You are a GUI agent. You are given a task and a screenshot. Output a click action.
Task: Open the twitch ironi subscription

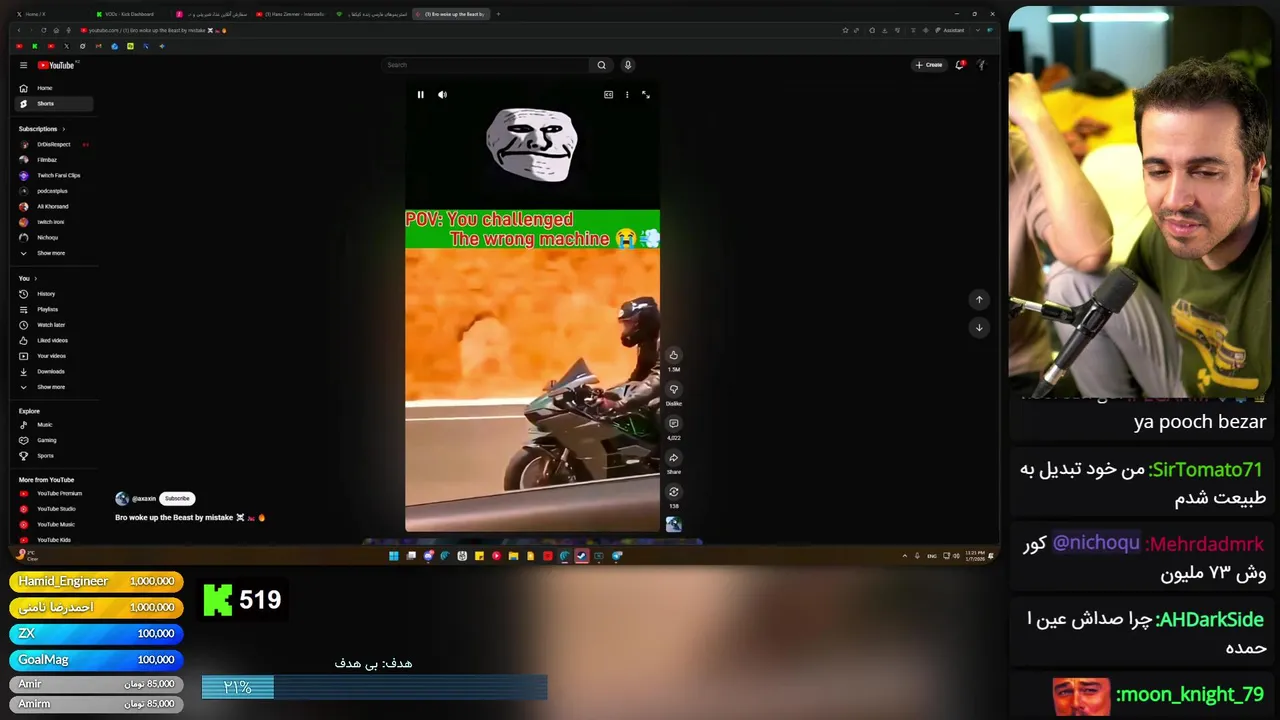(55, 222)
